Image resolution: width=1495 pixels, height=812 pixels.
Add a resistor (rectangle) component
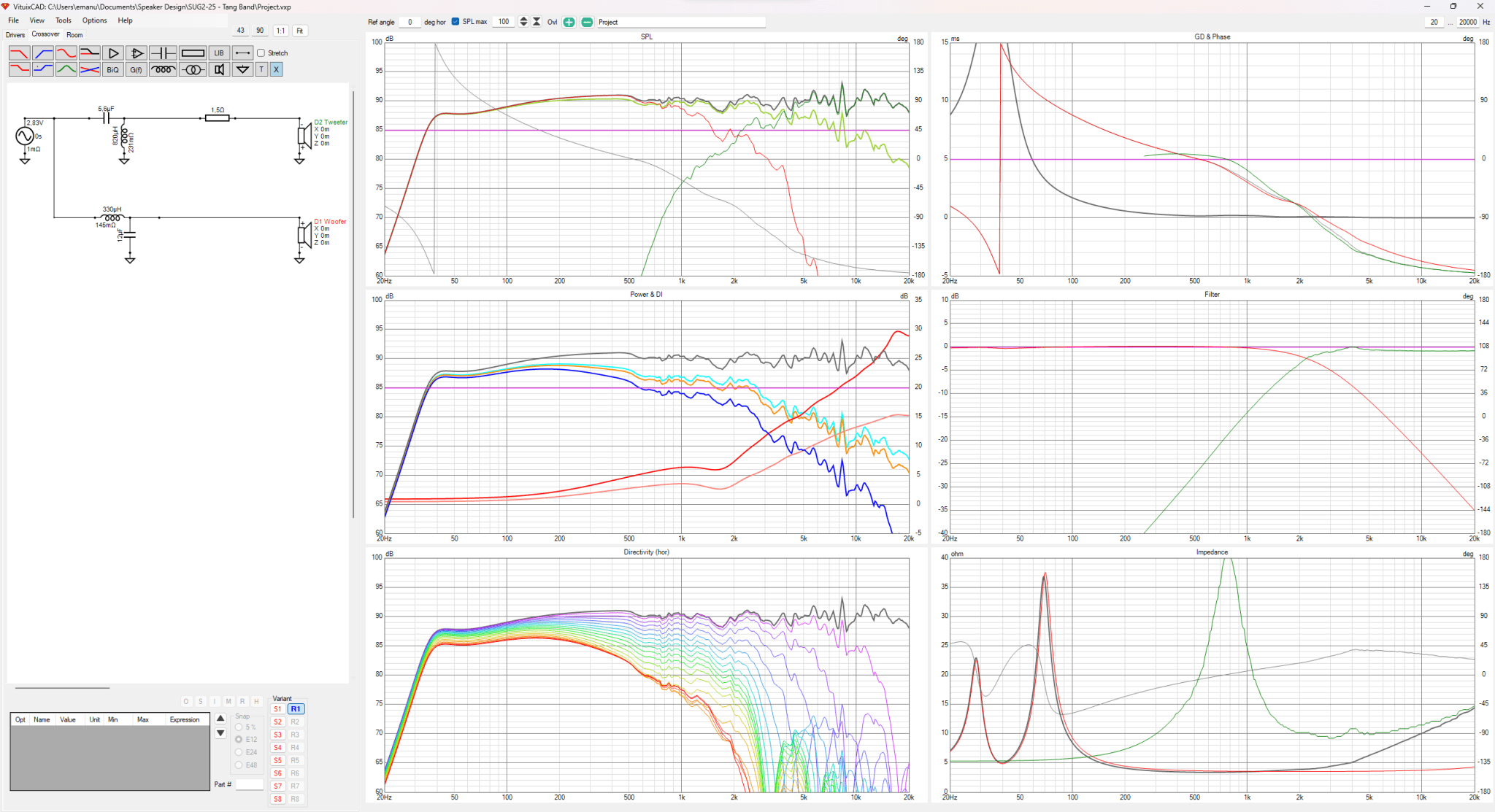click(193, 53)
